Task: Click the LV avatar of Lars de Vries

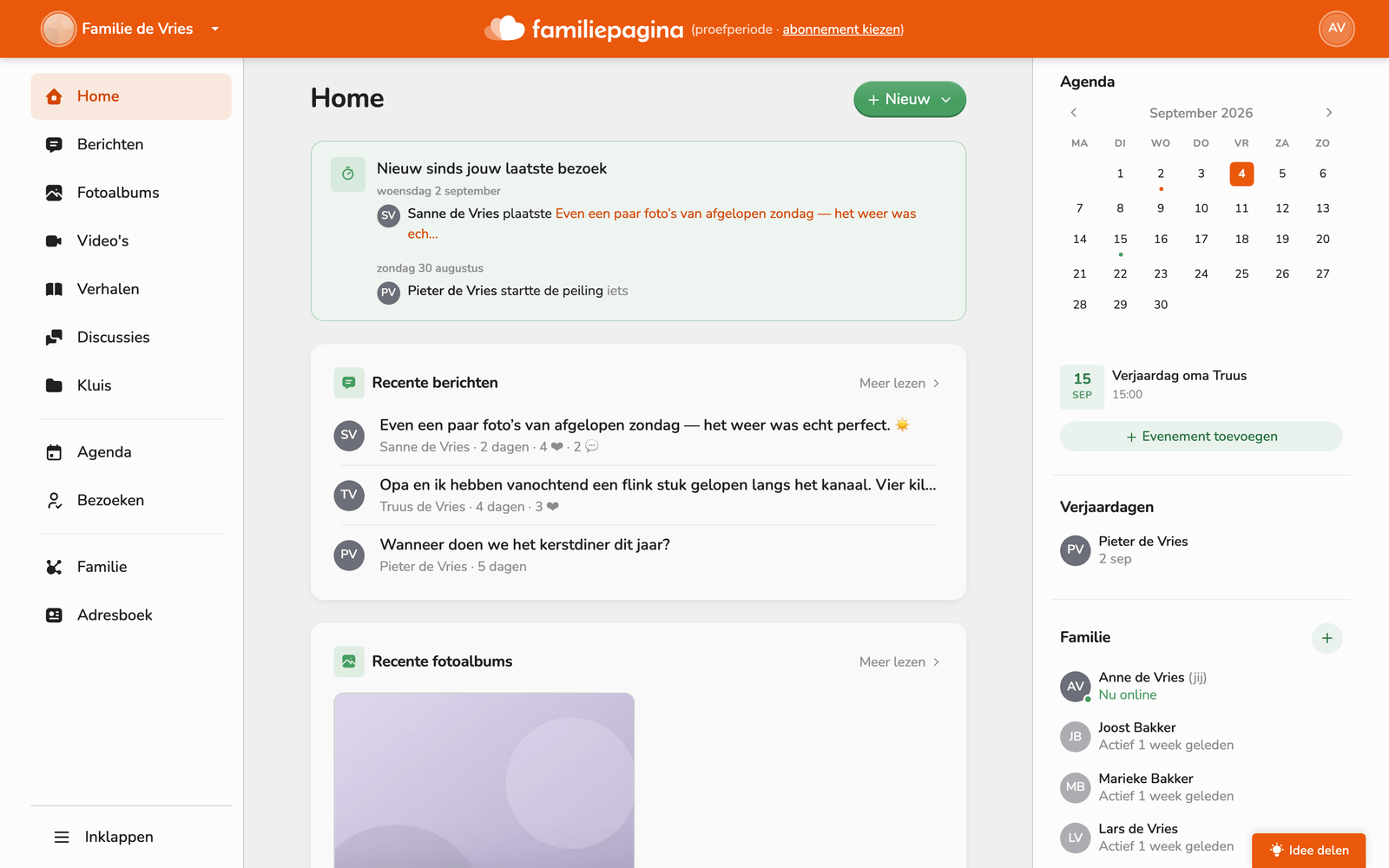Action: click(x=1076, y=838)
